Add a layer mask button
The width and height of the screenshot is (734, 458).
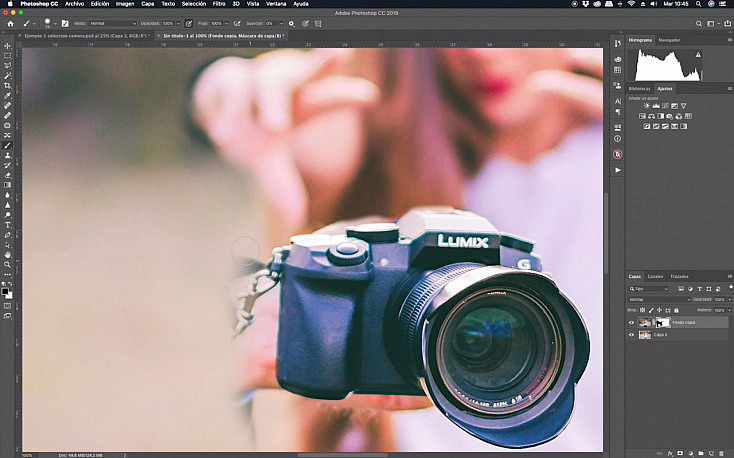pyautogui.click(x=680, y=453)
